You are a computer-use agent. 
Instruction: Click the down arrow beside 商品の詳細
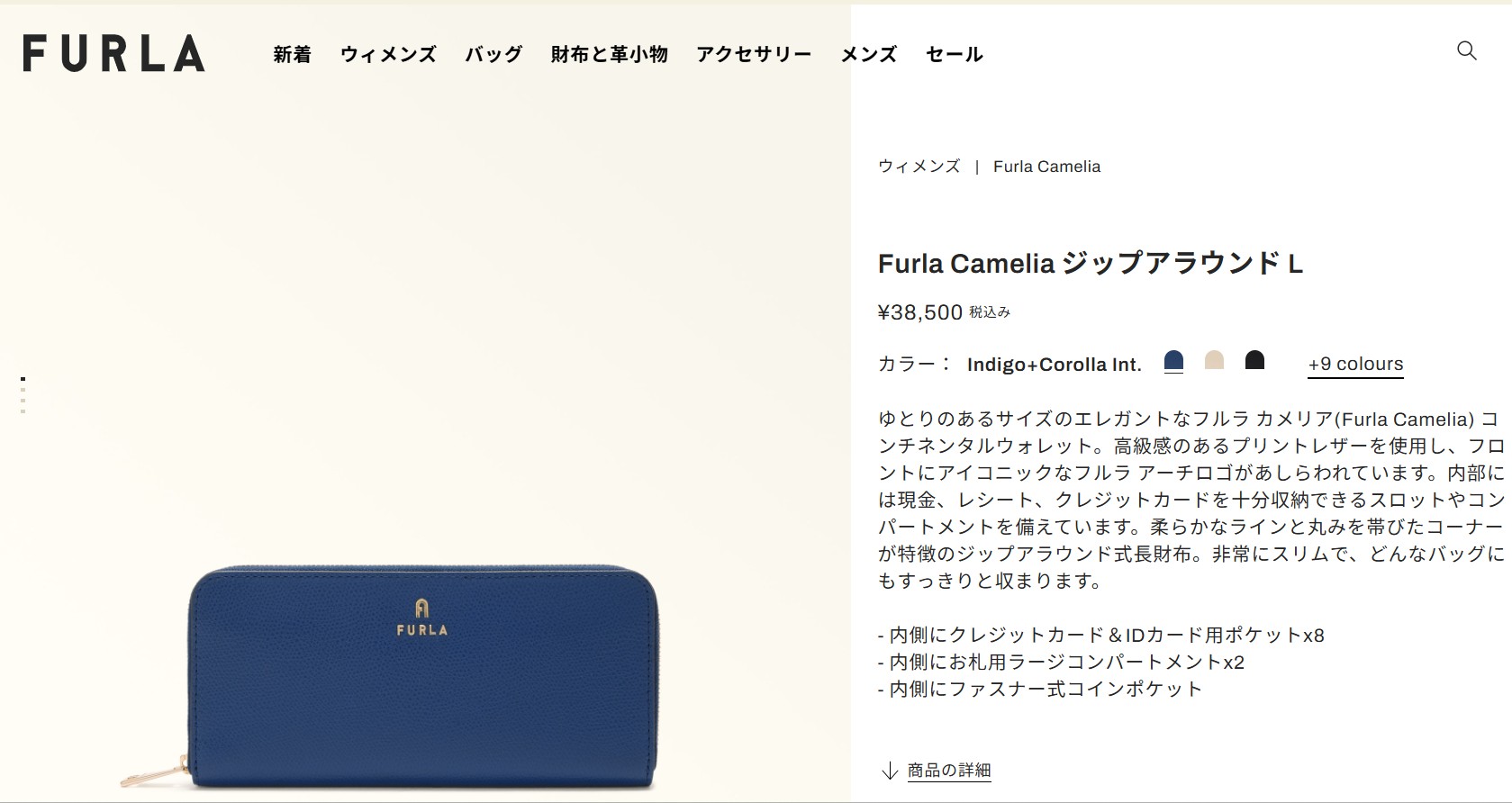[890, 771]
